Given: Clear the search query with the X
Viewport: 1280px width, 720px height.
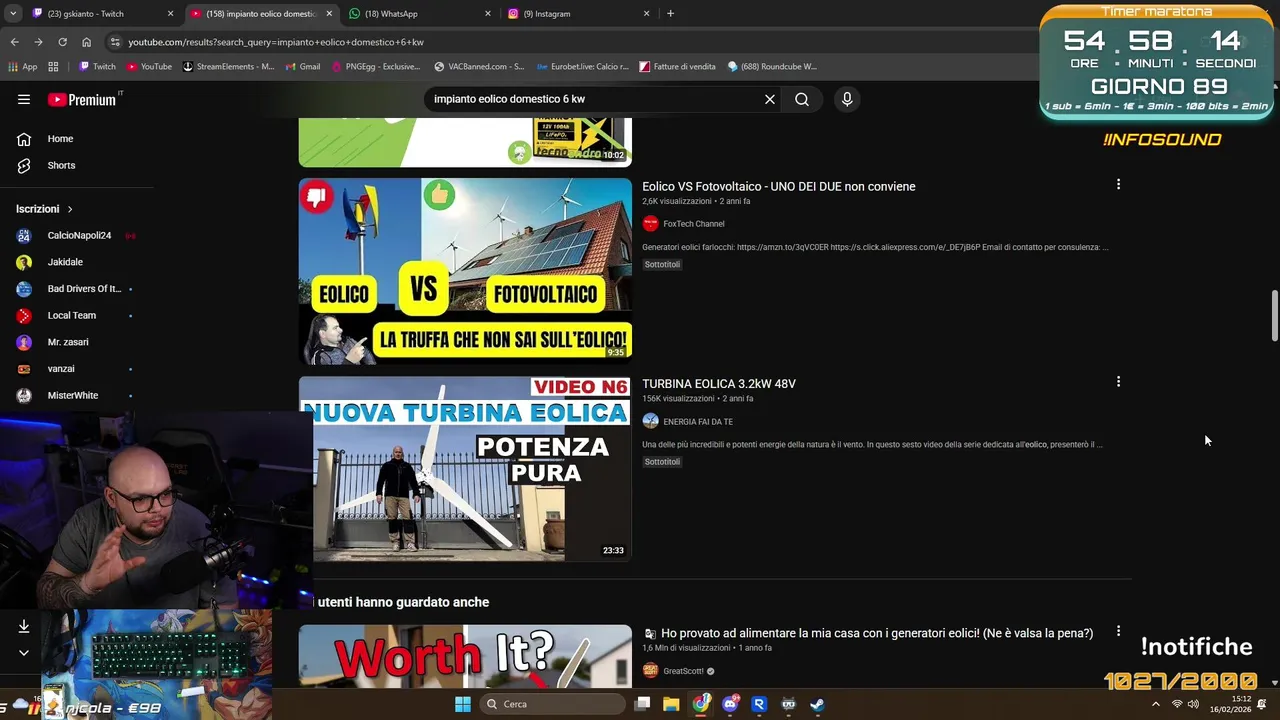Looking at the screenshot, I should coord(770,99).
